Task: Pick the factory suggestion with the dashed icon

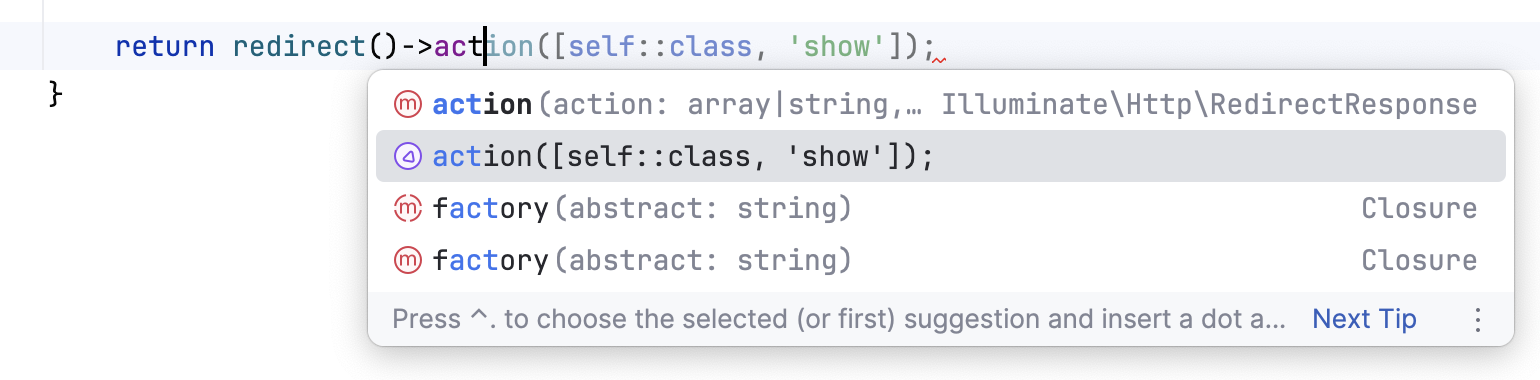Action: [x=940, y=208]
